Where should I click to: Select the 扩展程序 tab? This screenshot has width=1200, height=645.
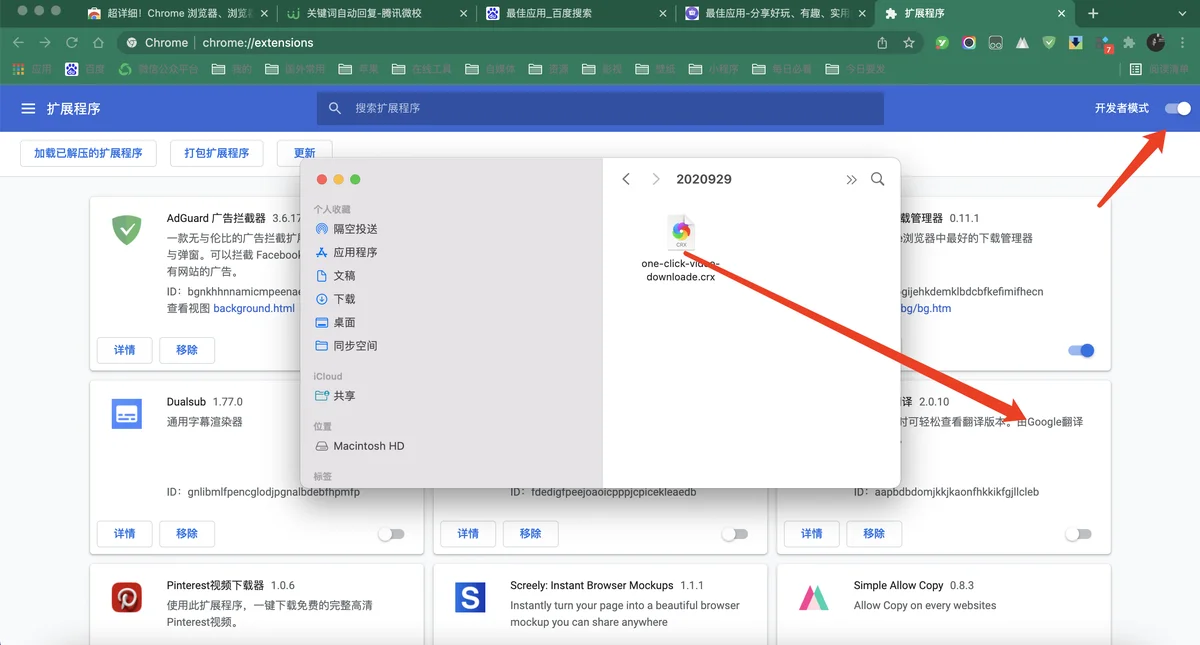point(974,14)
